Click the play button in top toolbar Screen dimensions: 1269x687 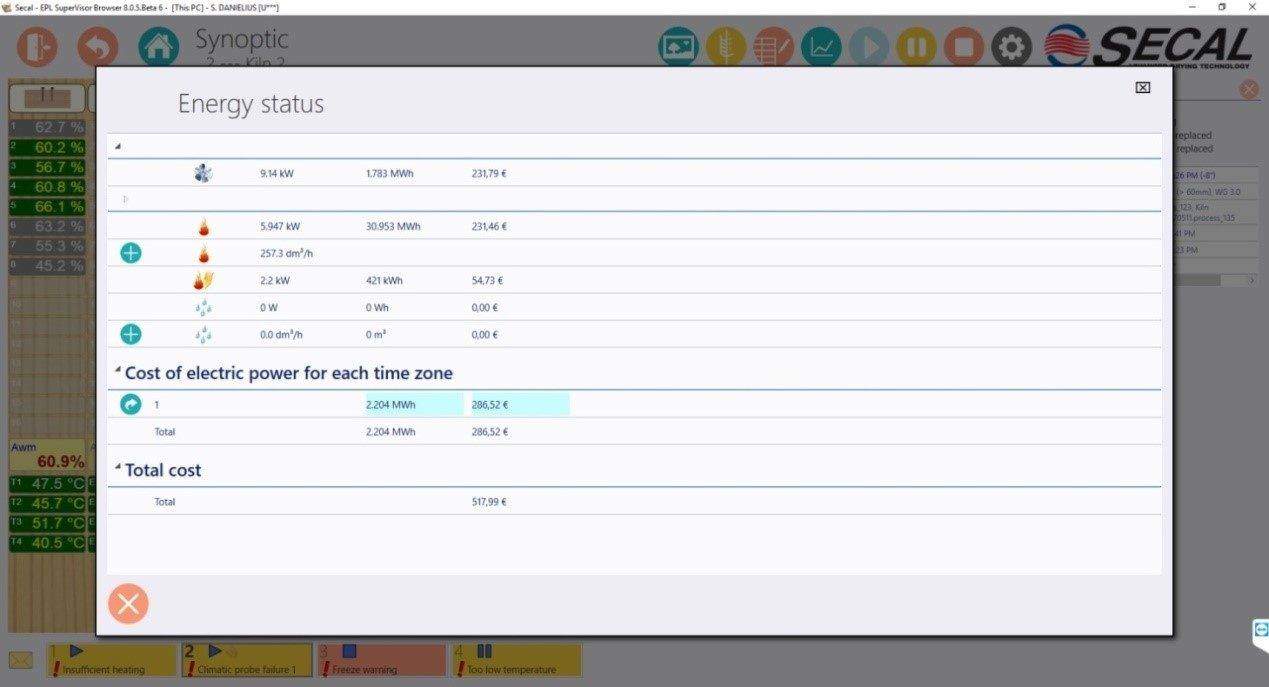[x=869, y=47]
